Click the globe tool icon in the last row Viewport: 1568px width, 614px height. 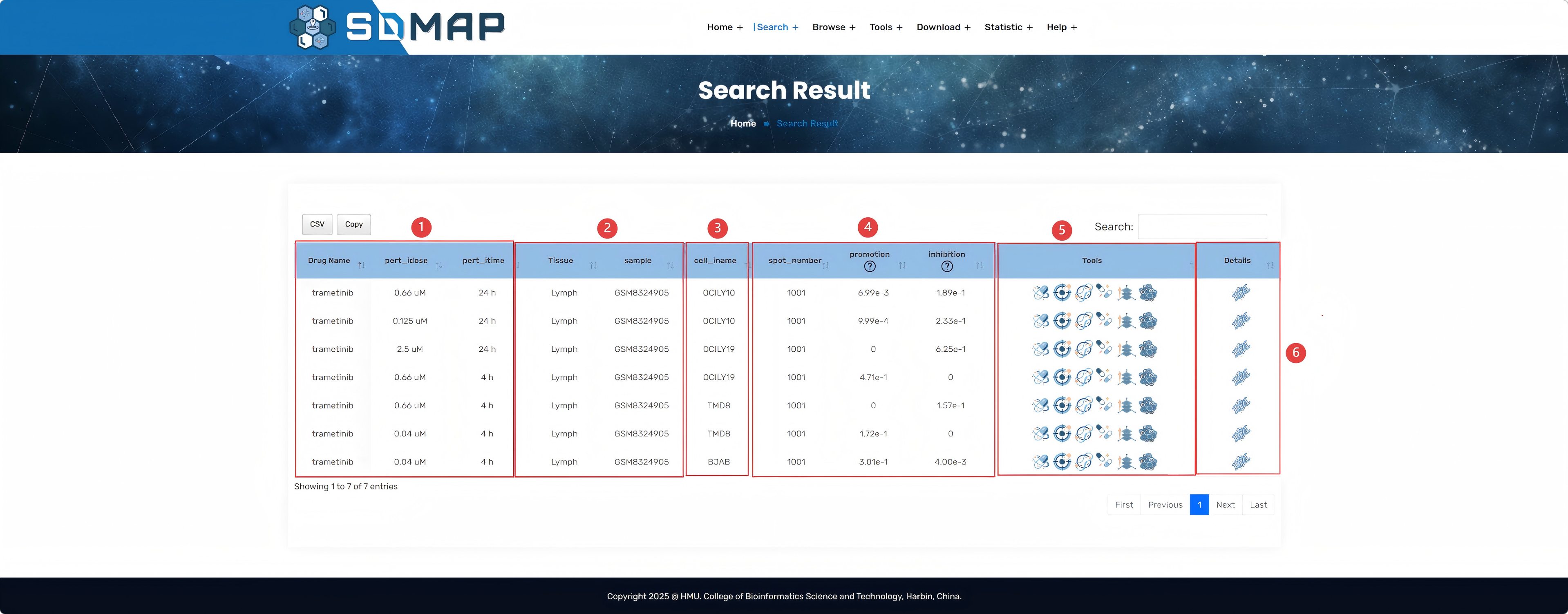click(1083, 462)
